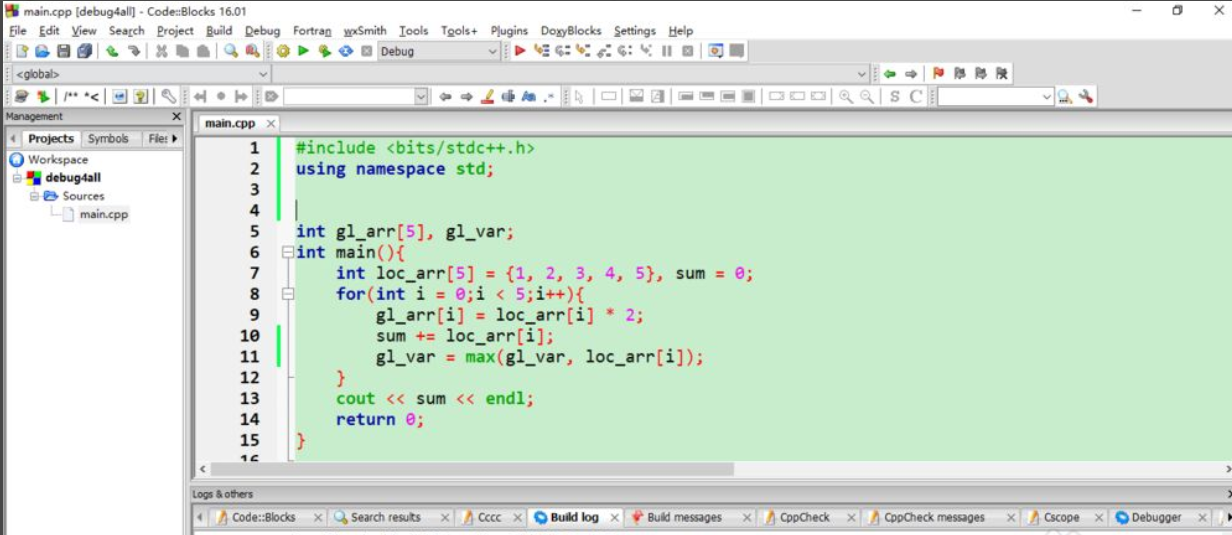Open the DoxyBlocks menu
The image size is (1232, 535).
pos(571,31)
